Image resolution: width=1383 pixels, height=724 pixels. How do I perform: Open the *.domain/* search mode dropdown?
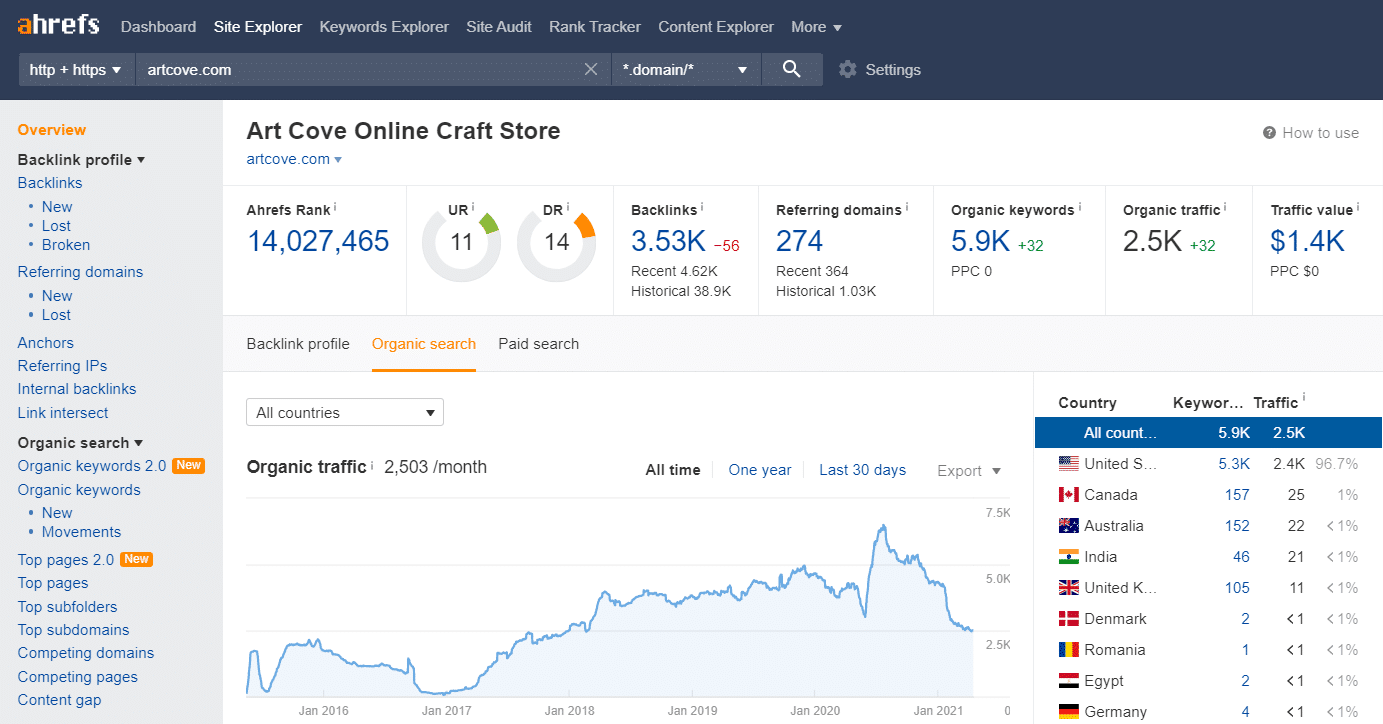[x=686, y=69]
